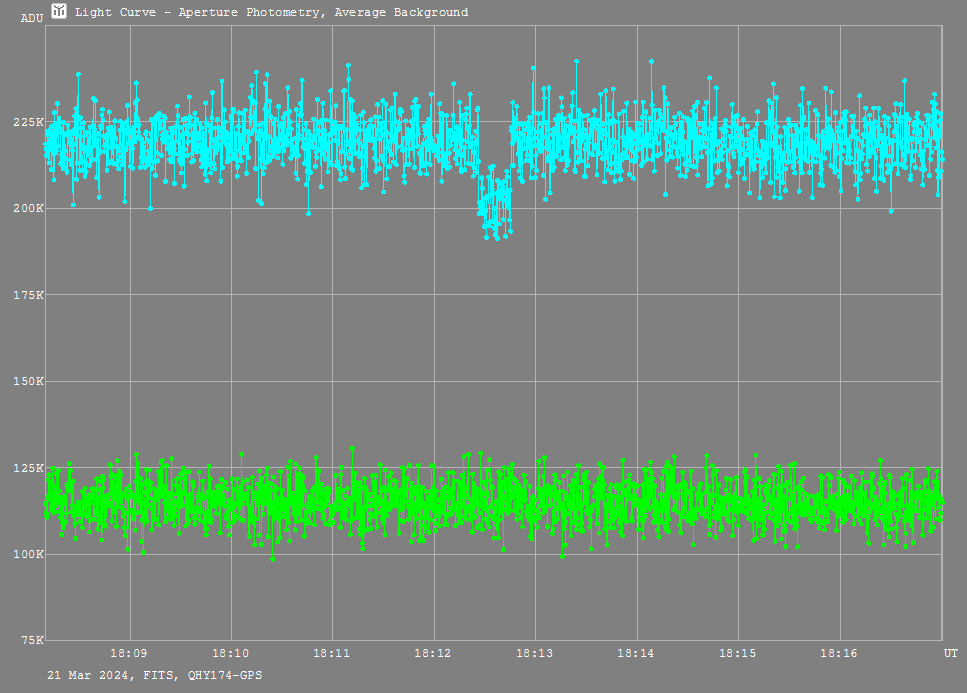Click the occultation dip in the cyan light curve

(495, 201)
